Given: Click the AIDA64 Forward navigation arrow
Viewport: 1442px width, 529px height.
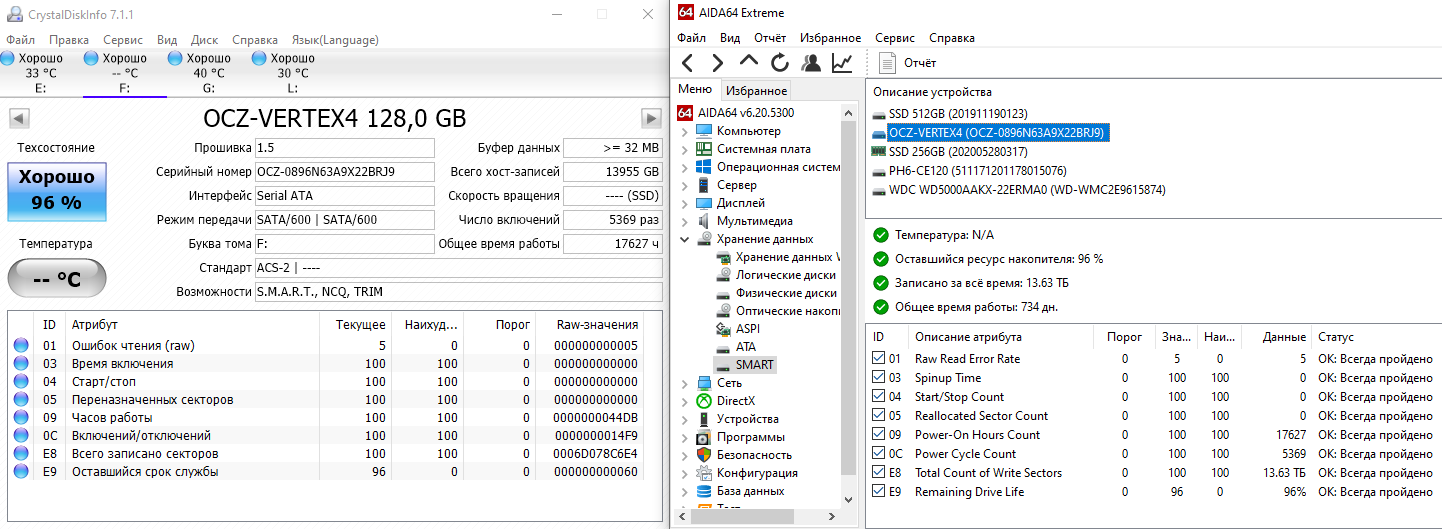Looking at the screenshot, I should pyautogui.click(x=717, y=63).
